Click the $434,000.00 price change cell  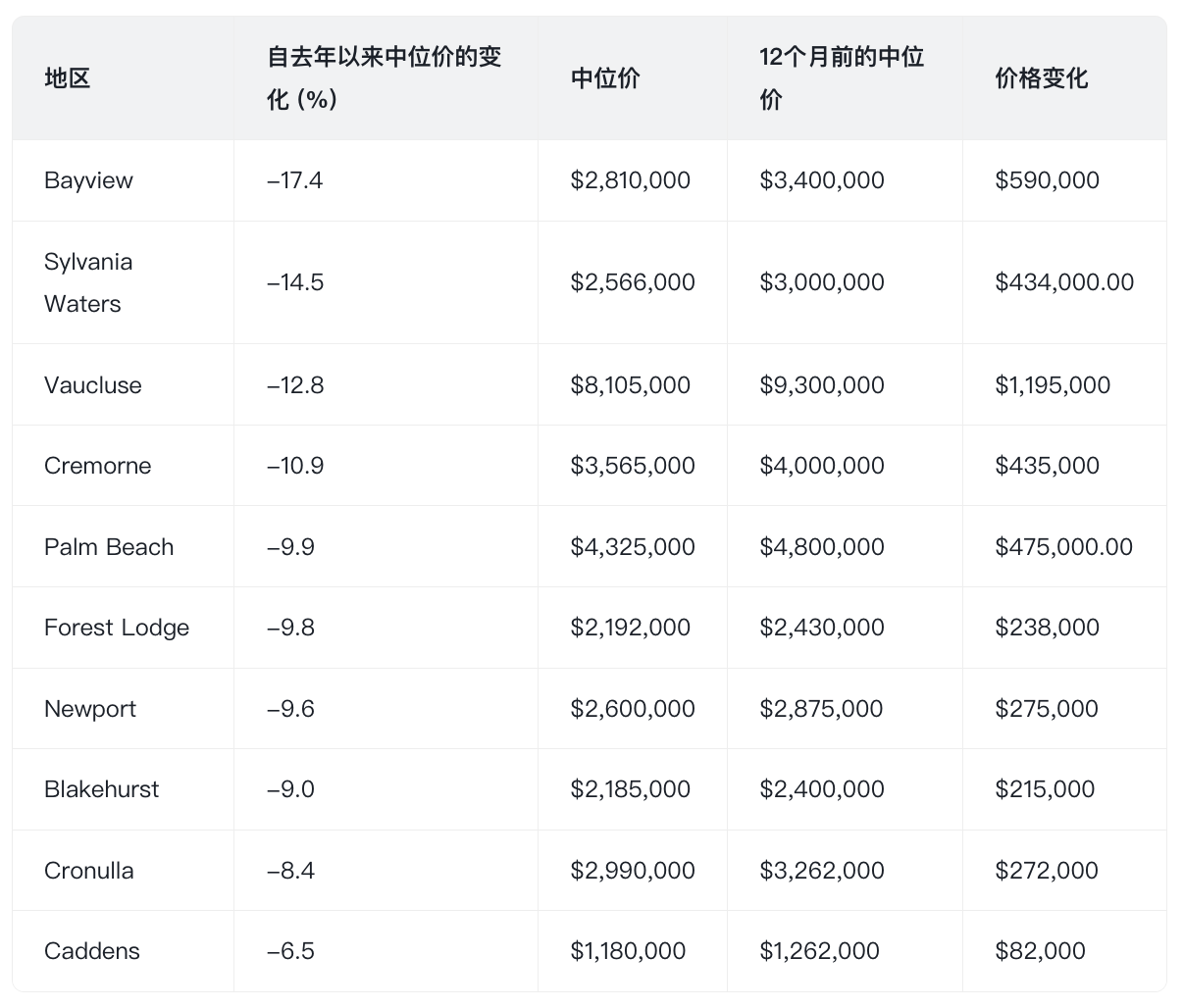tap(1064, 282)
